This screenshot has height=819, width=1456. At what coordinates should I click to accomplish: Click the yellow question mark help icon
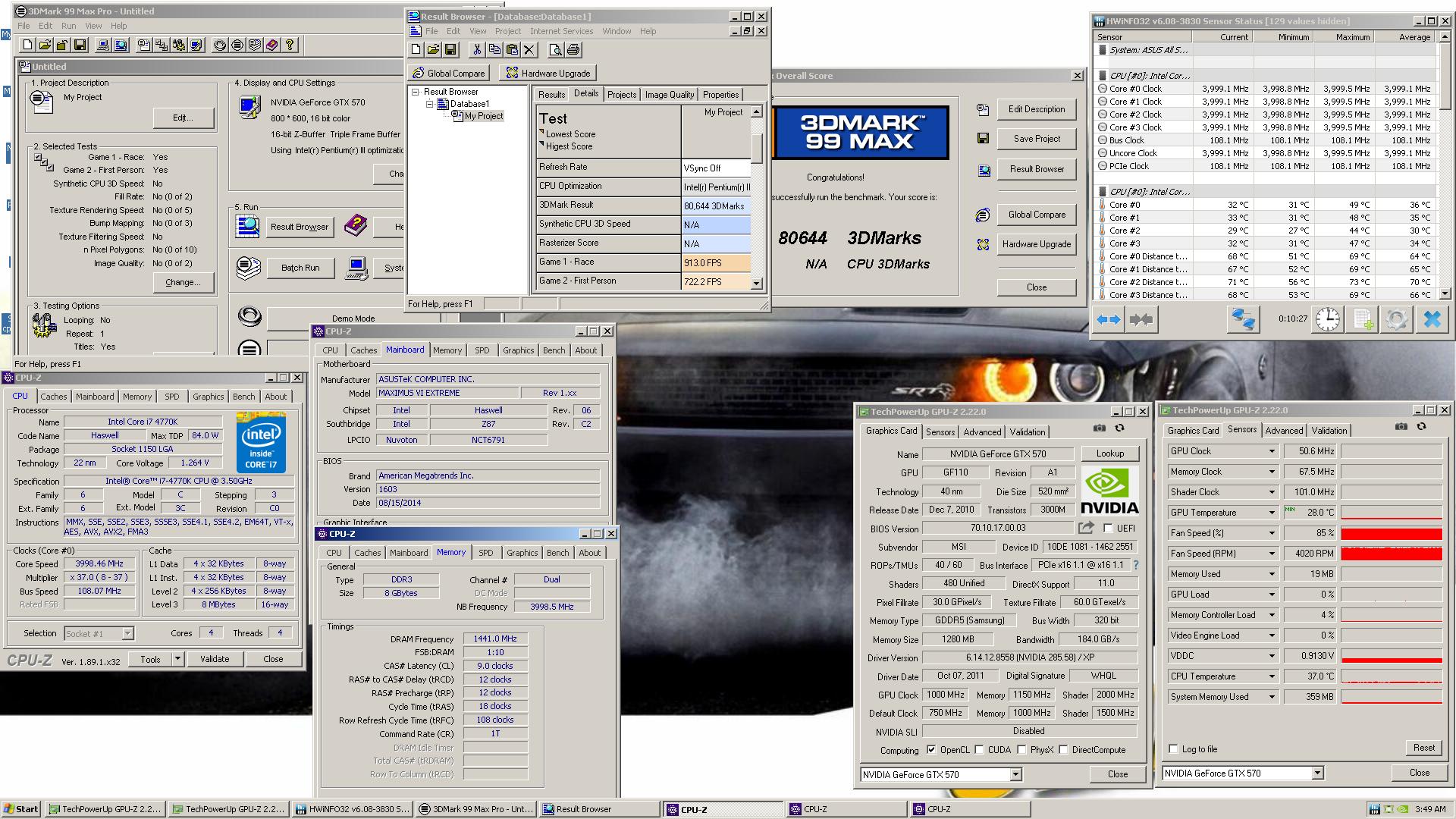coord(290,45)
